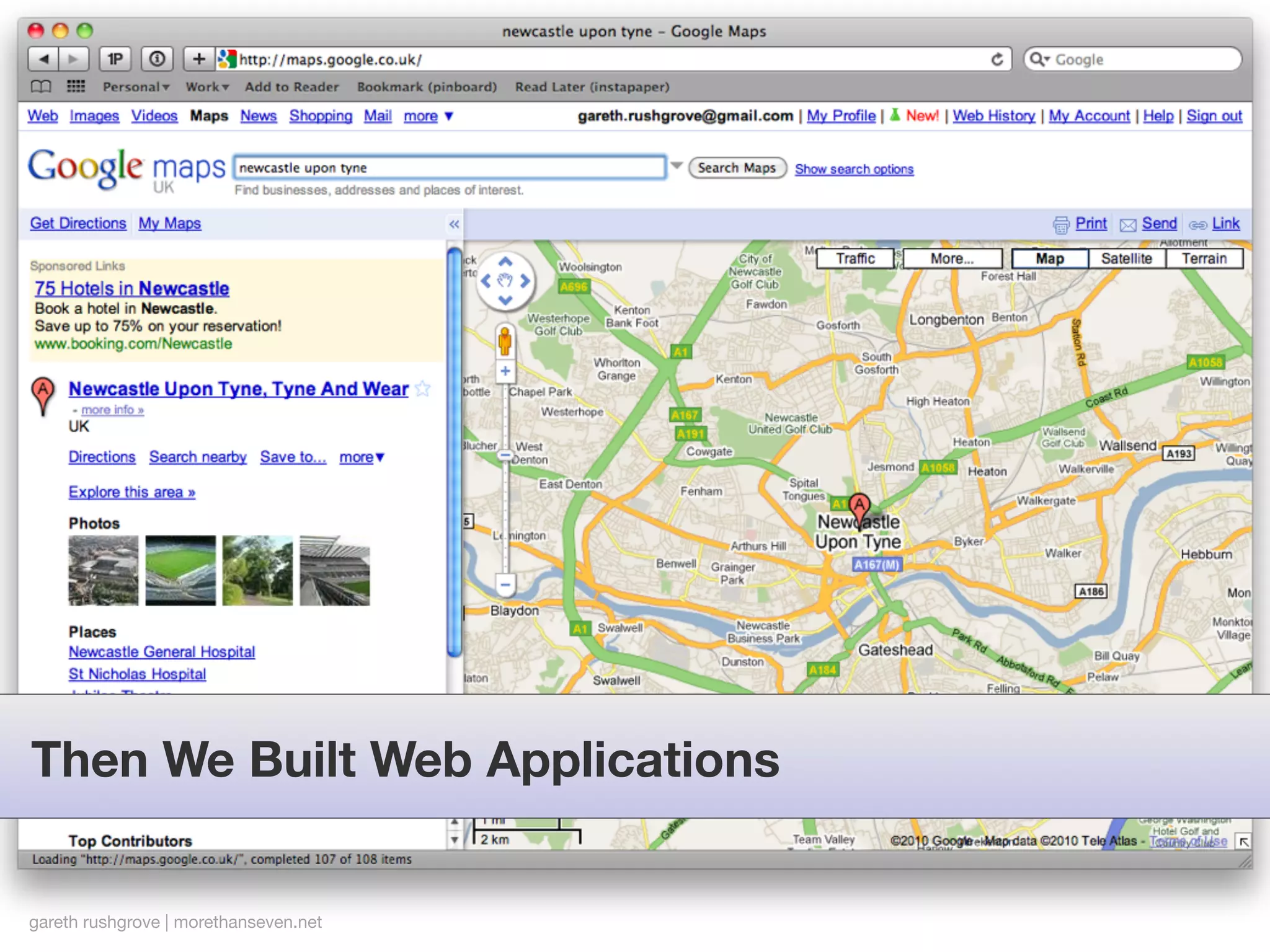
Task: Pan the map down
Action: [505, 301]
